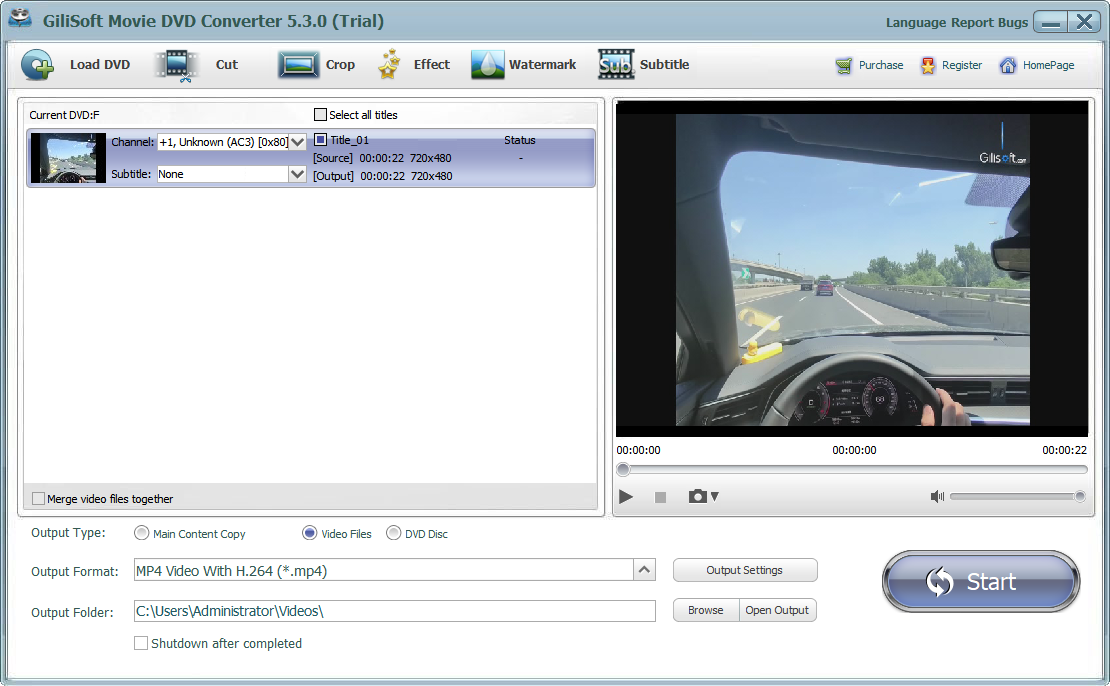This screenshot has width=1110, height=686.
Task: Enable Shutdown after completed checkbox
Action: [141, 643]
